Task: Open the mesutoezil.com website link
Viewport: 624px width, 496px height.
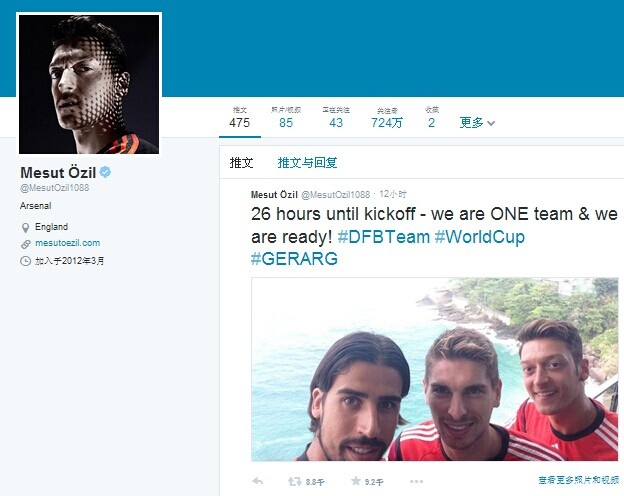Action: (68, 243)
